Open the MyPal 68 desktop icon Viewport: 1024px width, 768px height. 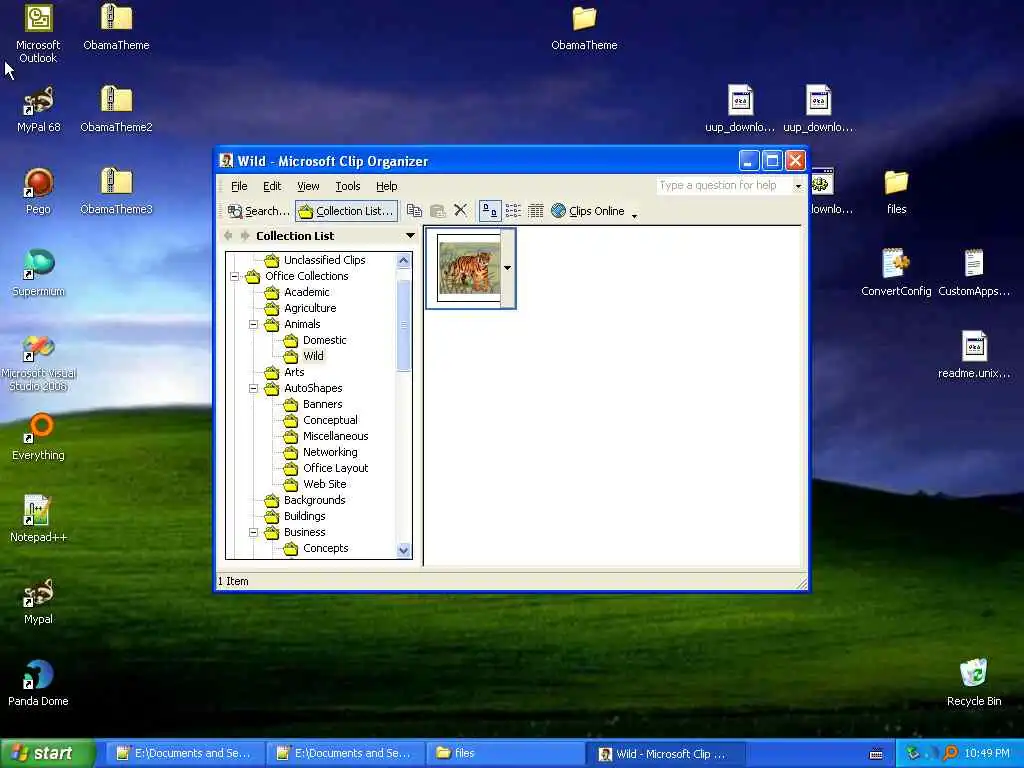(38, 110)
